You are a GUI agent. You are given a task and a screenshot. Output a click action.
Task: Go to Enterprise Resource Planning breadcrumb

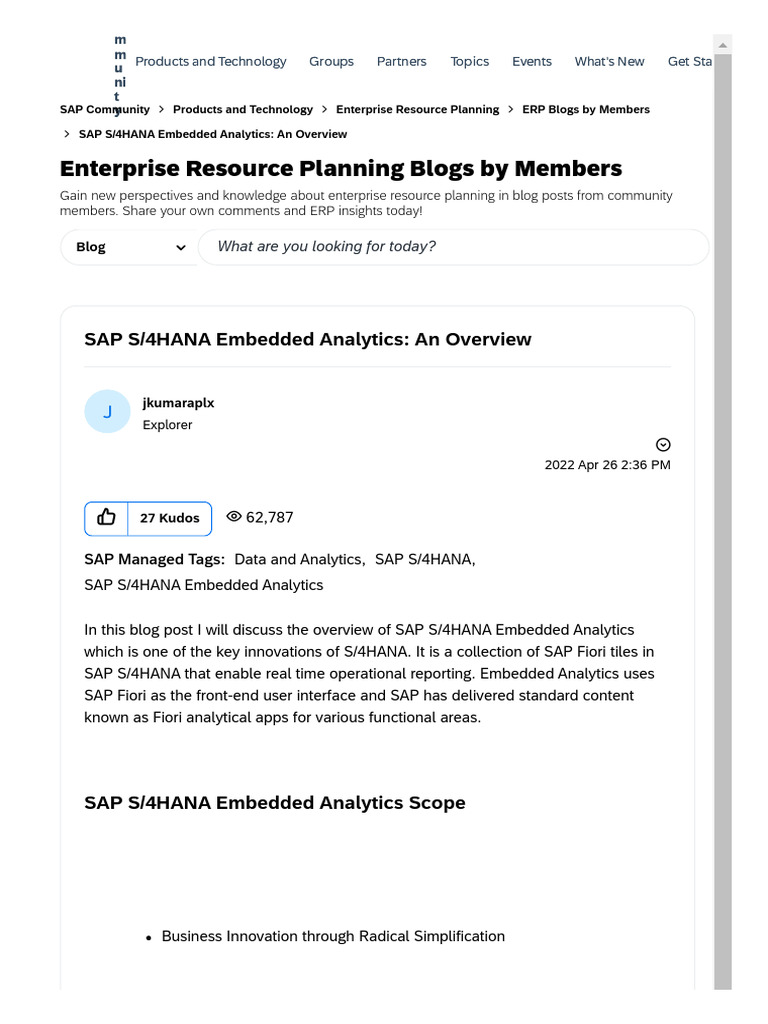(x=417, y=110)
